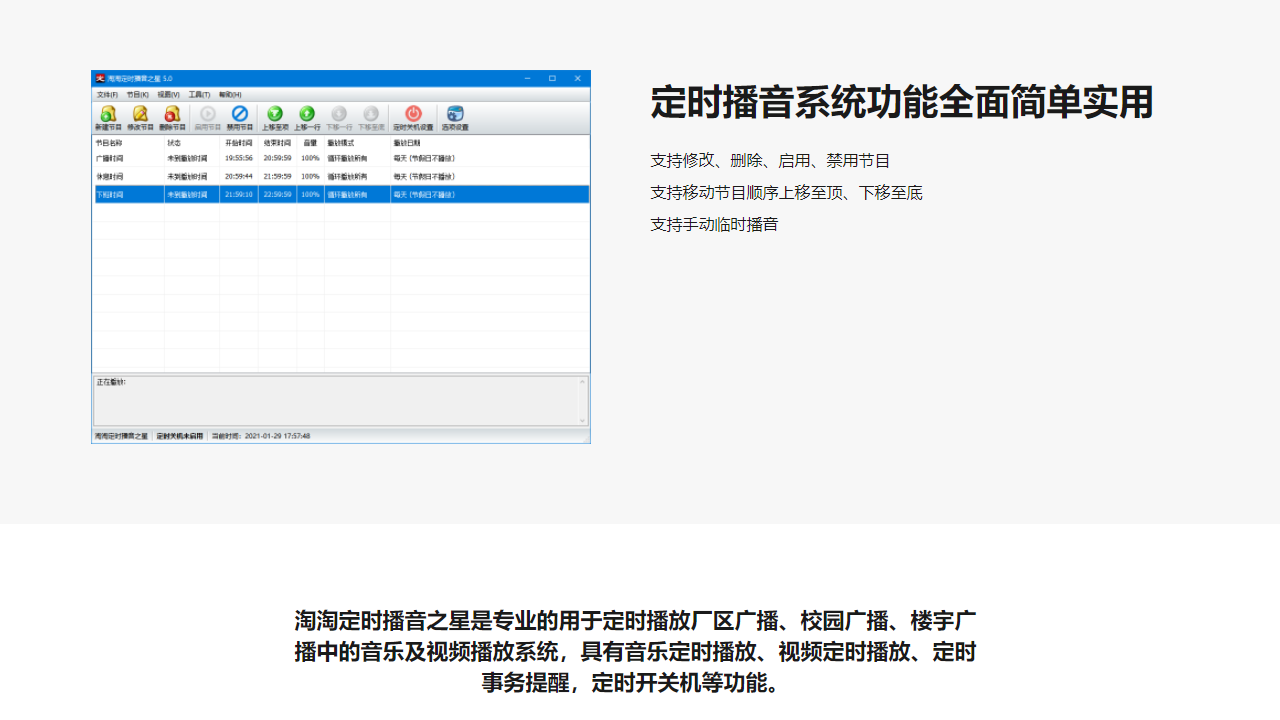Click the 禁用节目 (disable program) icon

240,115
